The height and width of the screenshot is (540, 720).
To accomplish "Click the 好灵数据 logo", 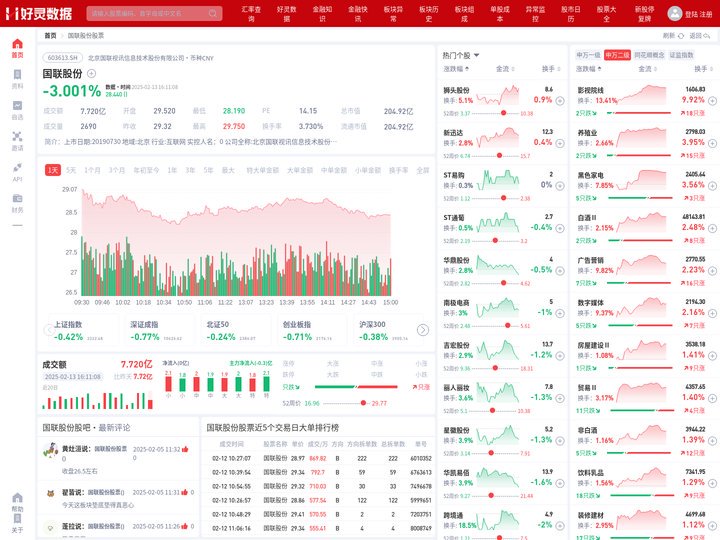I will (39, 13).
